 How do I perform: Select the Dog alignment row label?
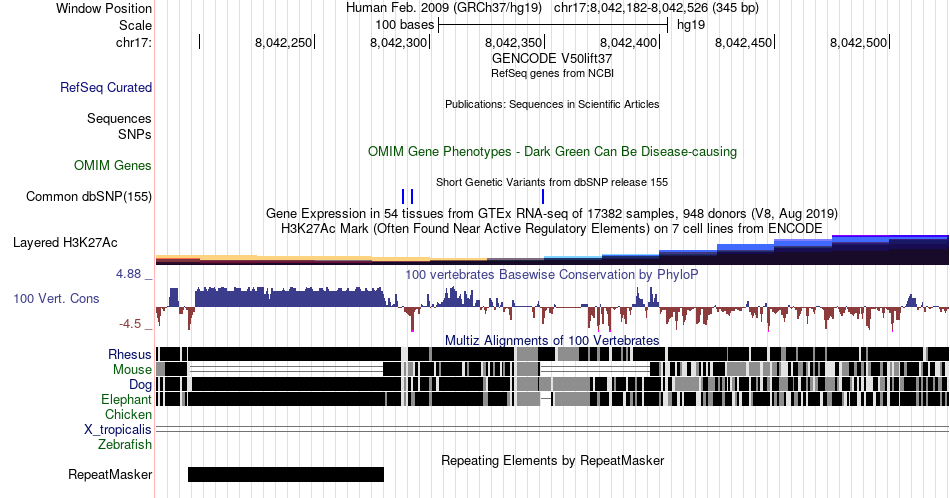tap(140, 385)
